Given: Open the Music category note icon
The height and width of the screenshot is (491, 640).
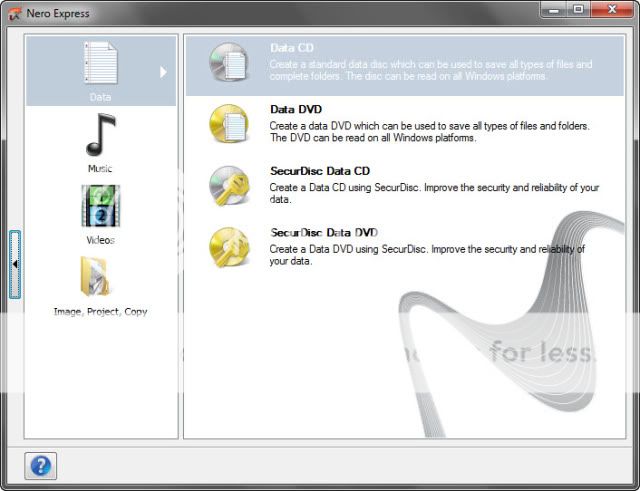Looking at the screenshot, I should pos(100,135).
